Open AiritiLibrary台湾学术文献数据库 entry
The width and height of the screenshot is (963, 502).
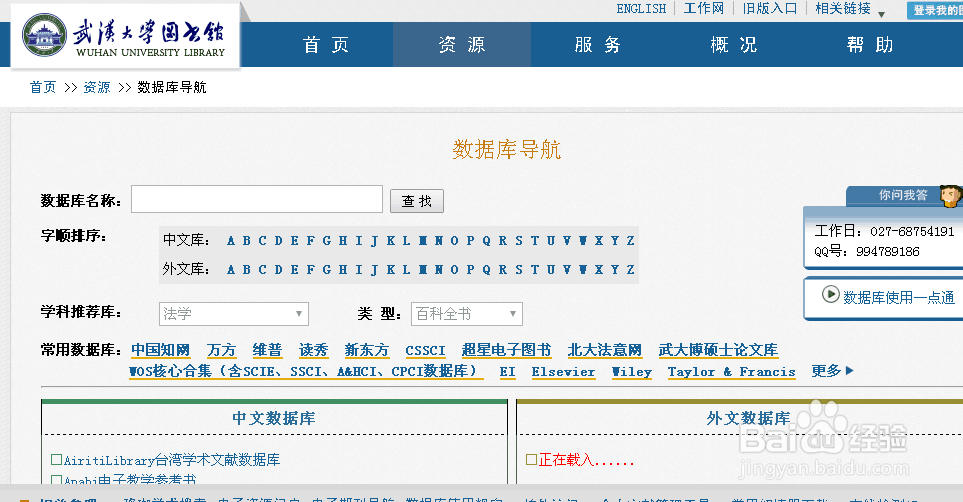[172, 460]
